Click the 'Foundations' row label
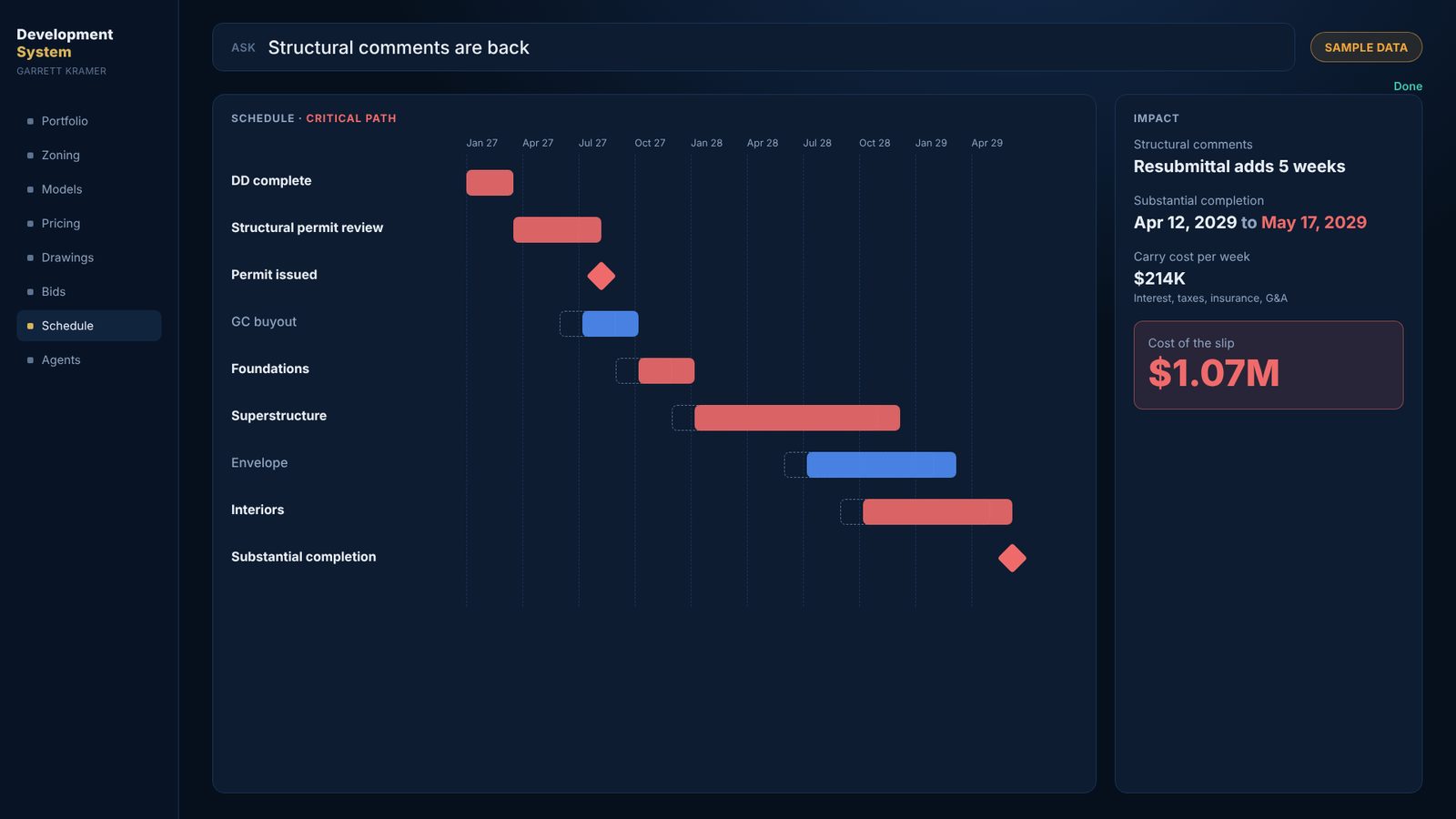 point(270,369)
